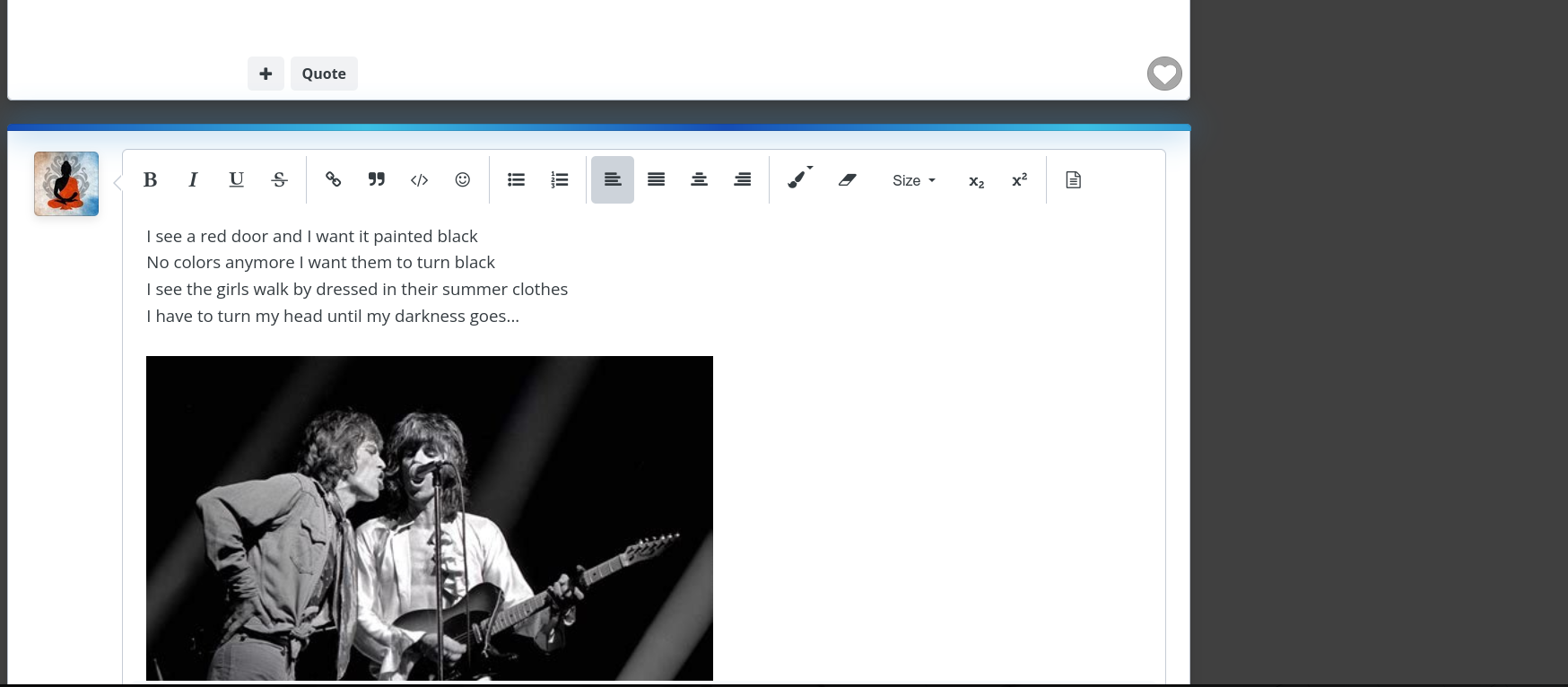Screen dimensions: 1568x687
Task: Remove formatting with eraser icon
Action: (x=848, y=180)
